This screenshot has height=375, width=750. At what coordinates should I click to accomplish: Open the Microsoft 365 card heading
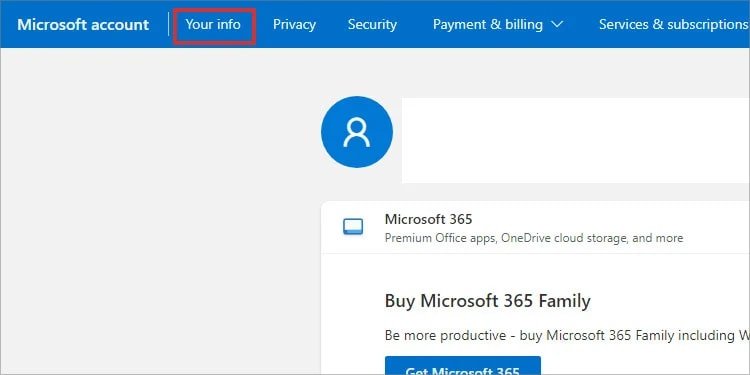[428, 220]
